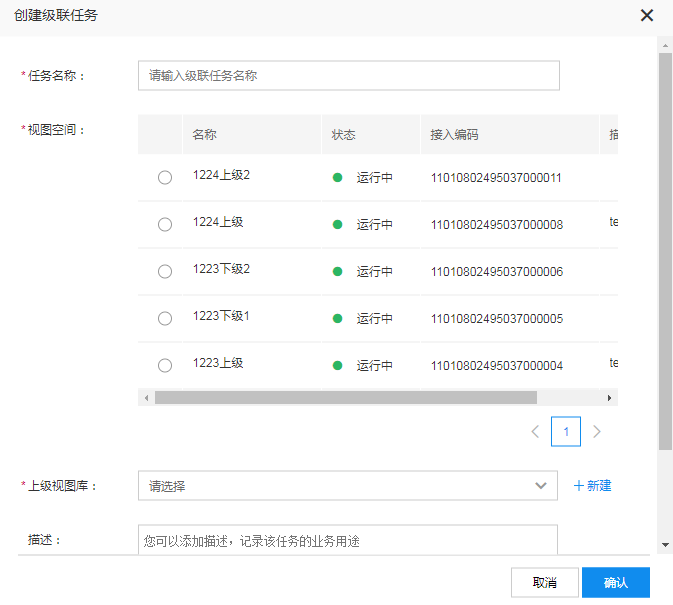
Task: Click dialog vertical scrollbar down arrow
Action: pos(665,545)
